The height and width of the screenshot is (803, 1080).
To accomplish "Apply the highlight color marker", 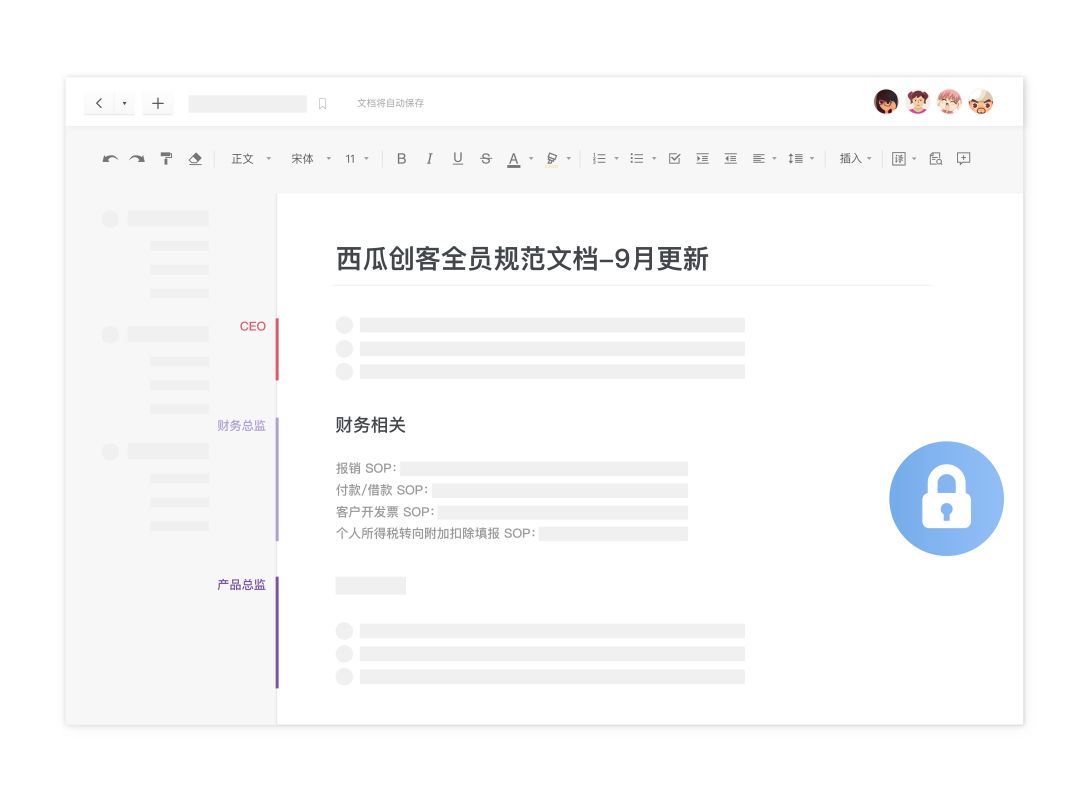I will pos(552,160).
